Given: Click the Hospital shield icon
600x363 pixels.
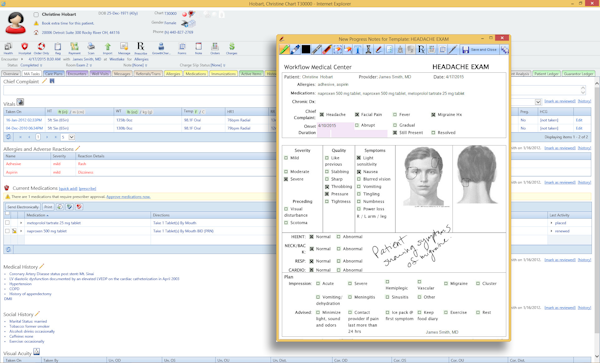Looking at the screenshot, I should click(24, 47).
